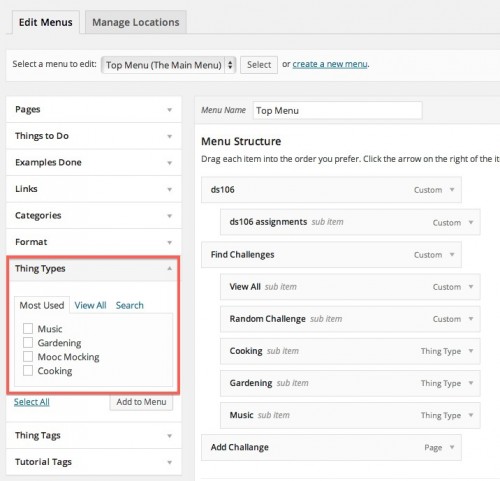Screen dimensions: 500x481
Task: Open Cooking sub item options arrow
Action: point(471,351)
